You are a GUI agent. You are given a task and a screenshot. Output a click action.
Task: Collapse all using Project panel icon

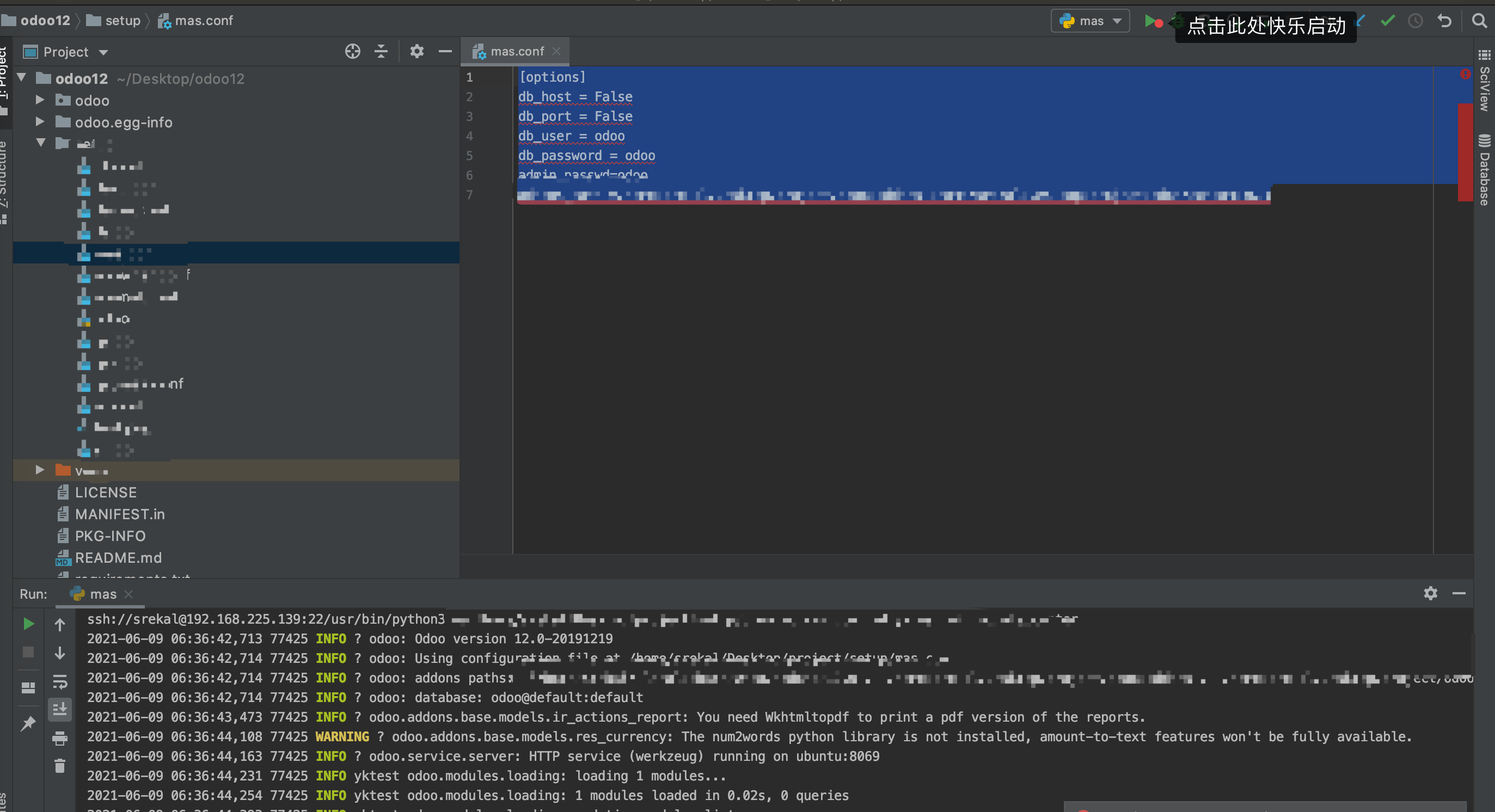point(381,52)
